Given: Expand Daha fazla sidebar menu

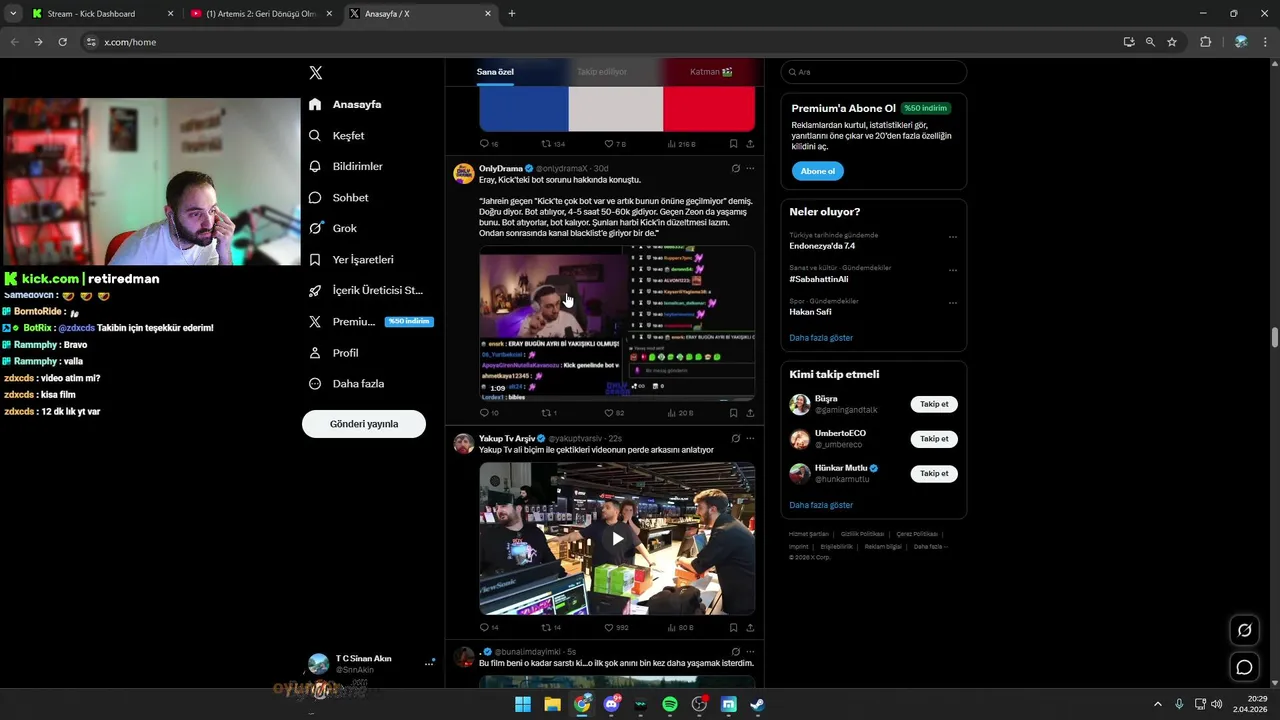Looking at the screenshot, I should tap(346, 383).
